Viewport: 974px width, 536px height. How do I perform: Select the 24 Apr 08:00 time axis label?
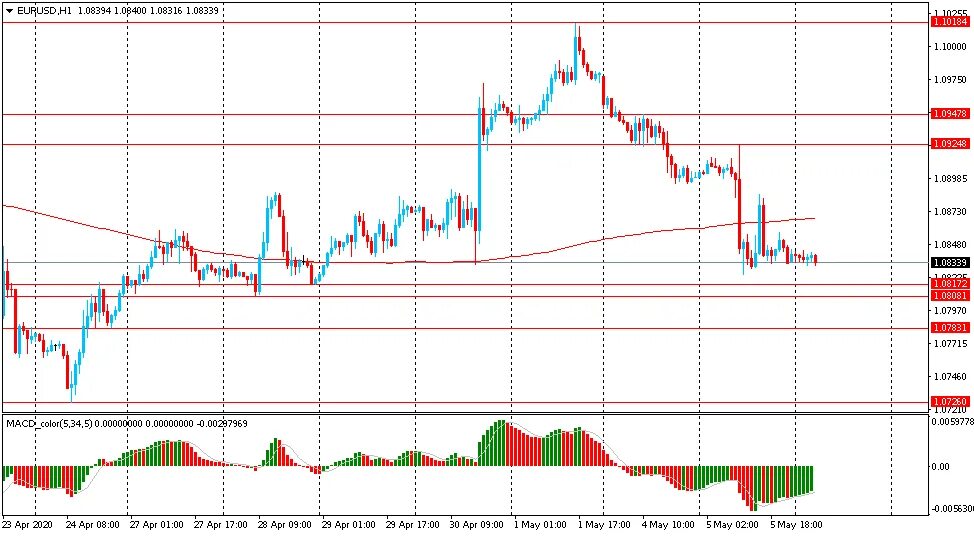(93, 525)
